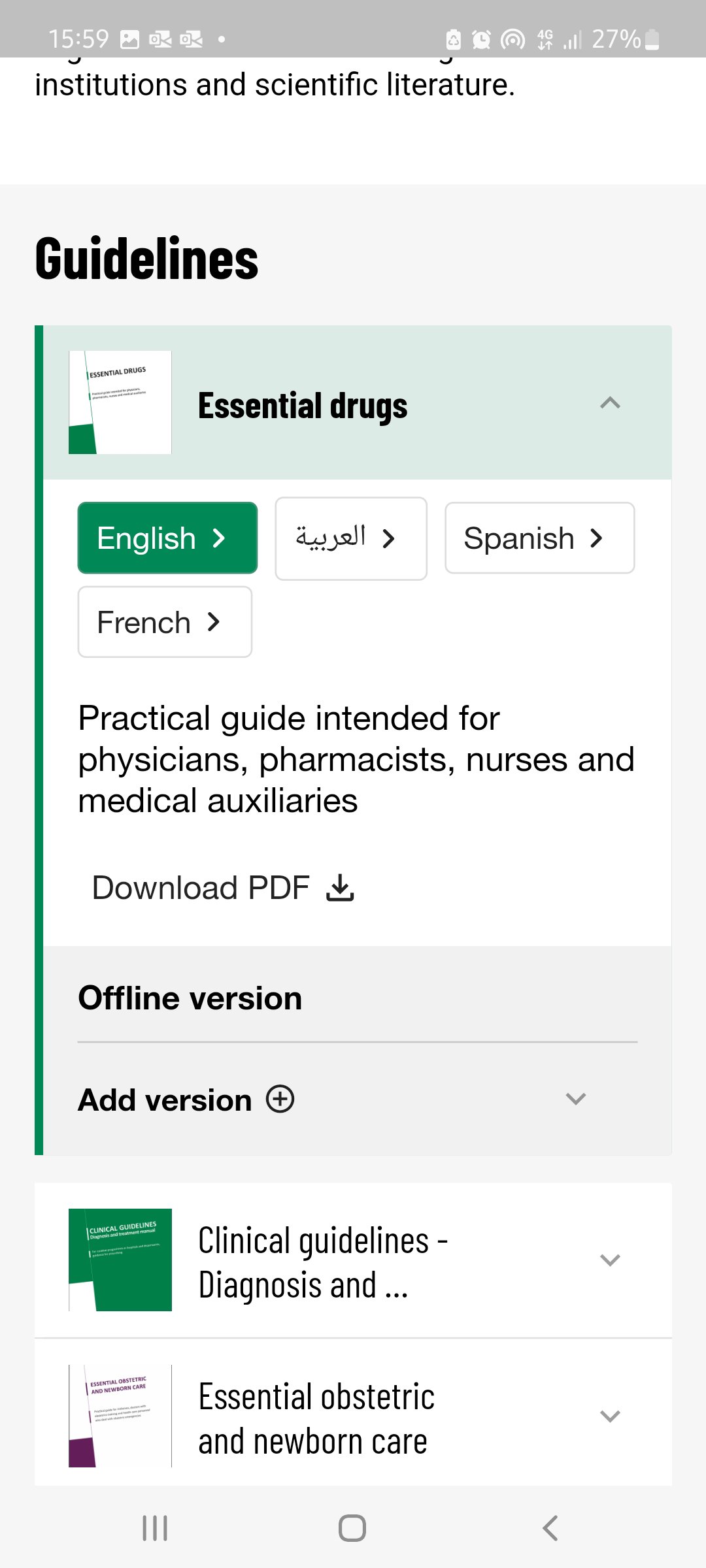Choose the French language version
Image resolution: width=706 pixels, height=1568 pixels.
(x=165, y=622)
